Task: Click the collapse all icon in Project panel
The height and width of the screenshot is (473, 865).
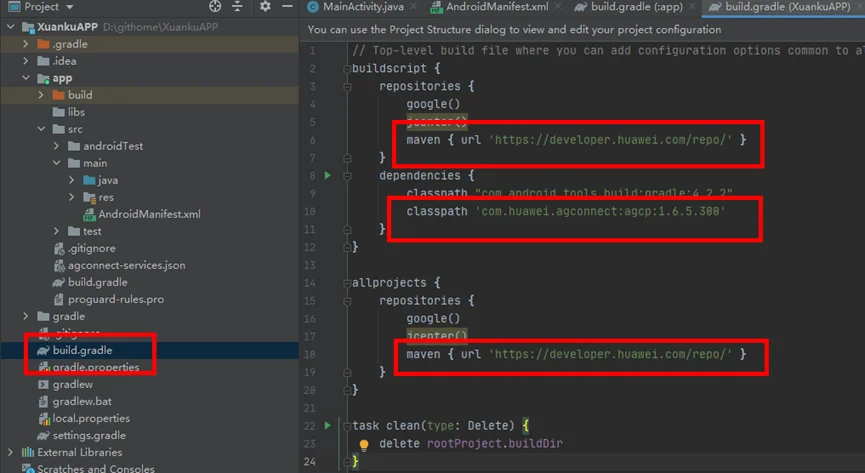Action: 237,7
